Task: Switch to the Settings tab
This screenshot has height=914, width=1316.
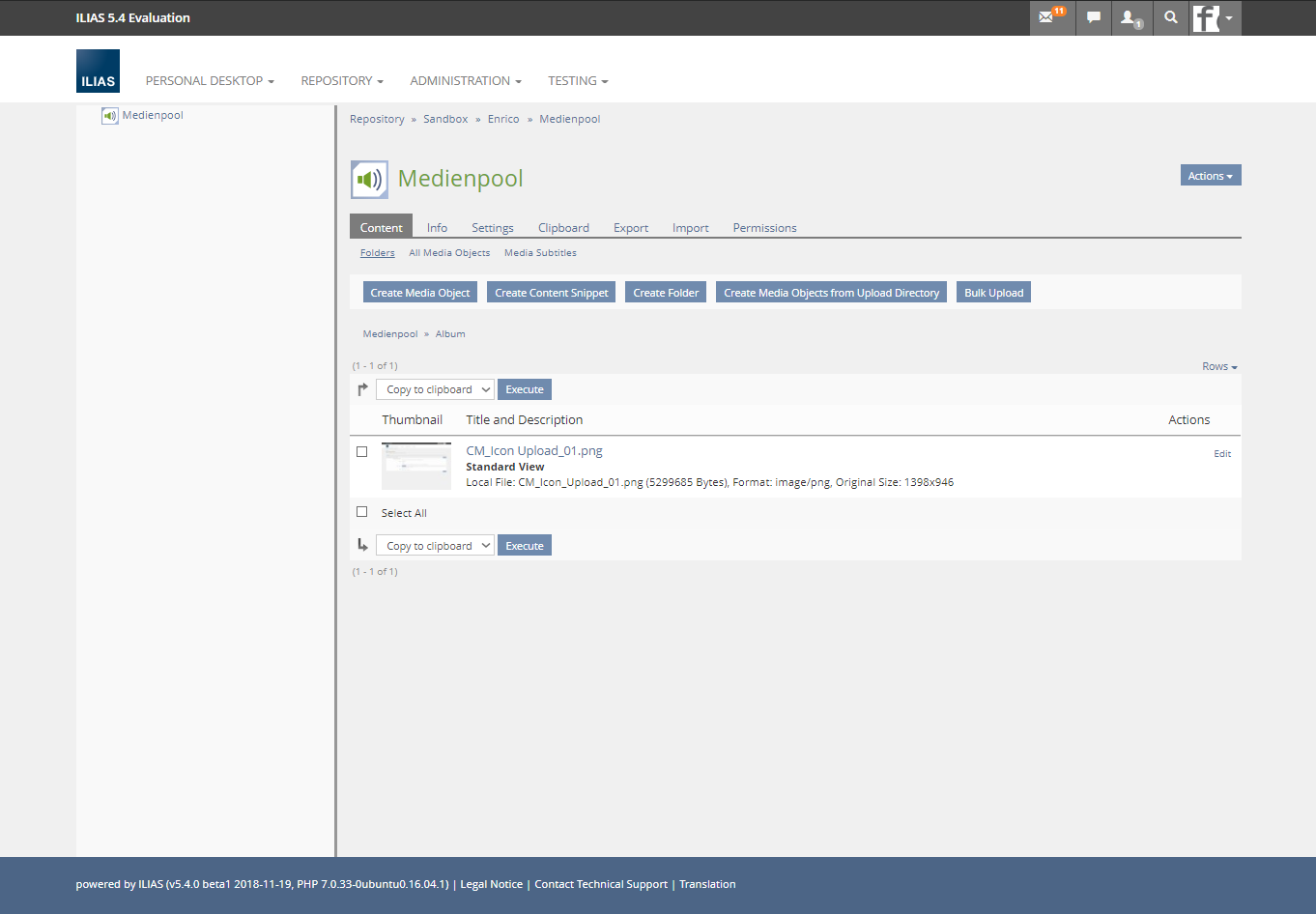Action: click(492, 228)
